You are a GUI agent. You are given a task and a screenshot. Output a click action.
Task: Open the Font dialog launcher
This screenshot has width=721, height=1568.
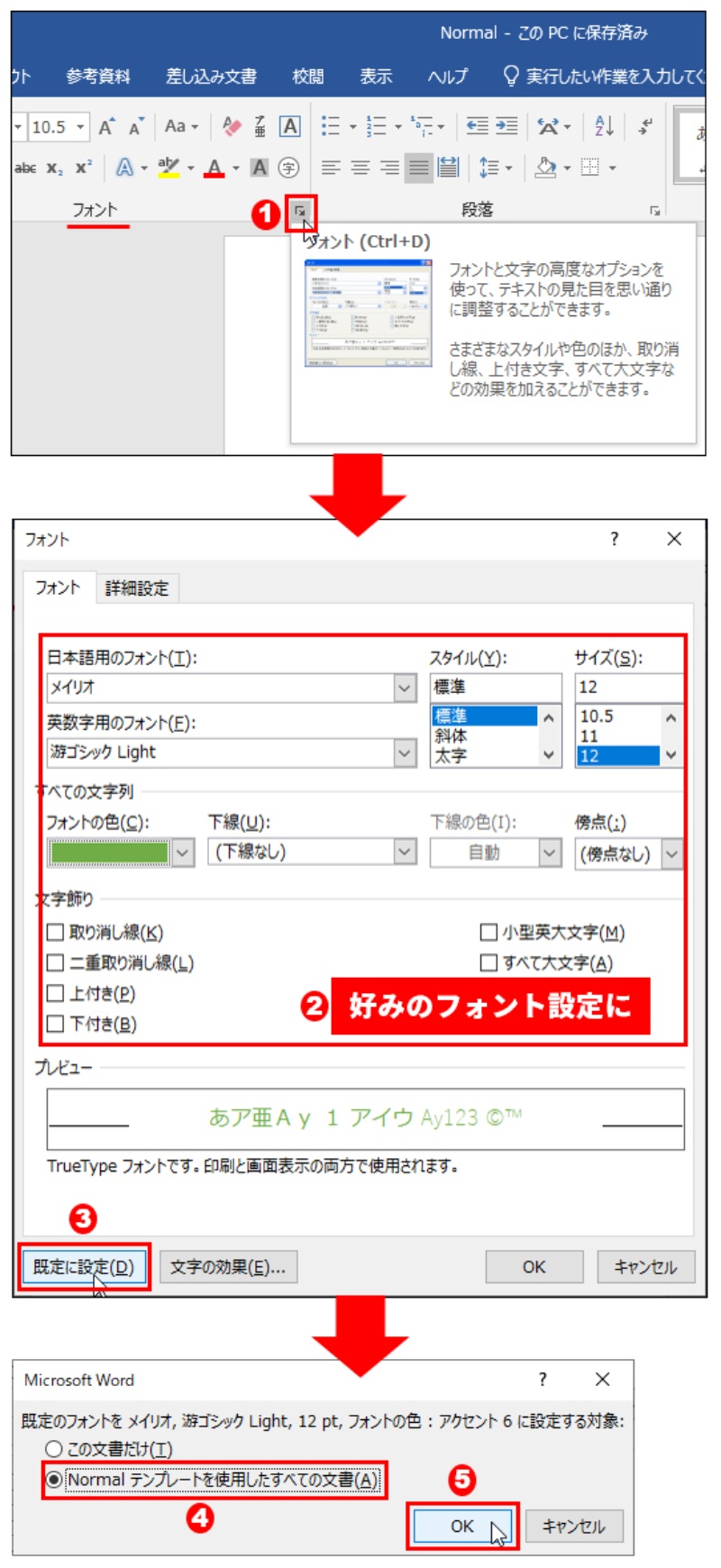[299, 211]
